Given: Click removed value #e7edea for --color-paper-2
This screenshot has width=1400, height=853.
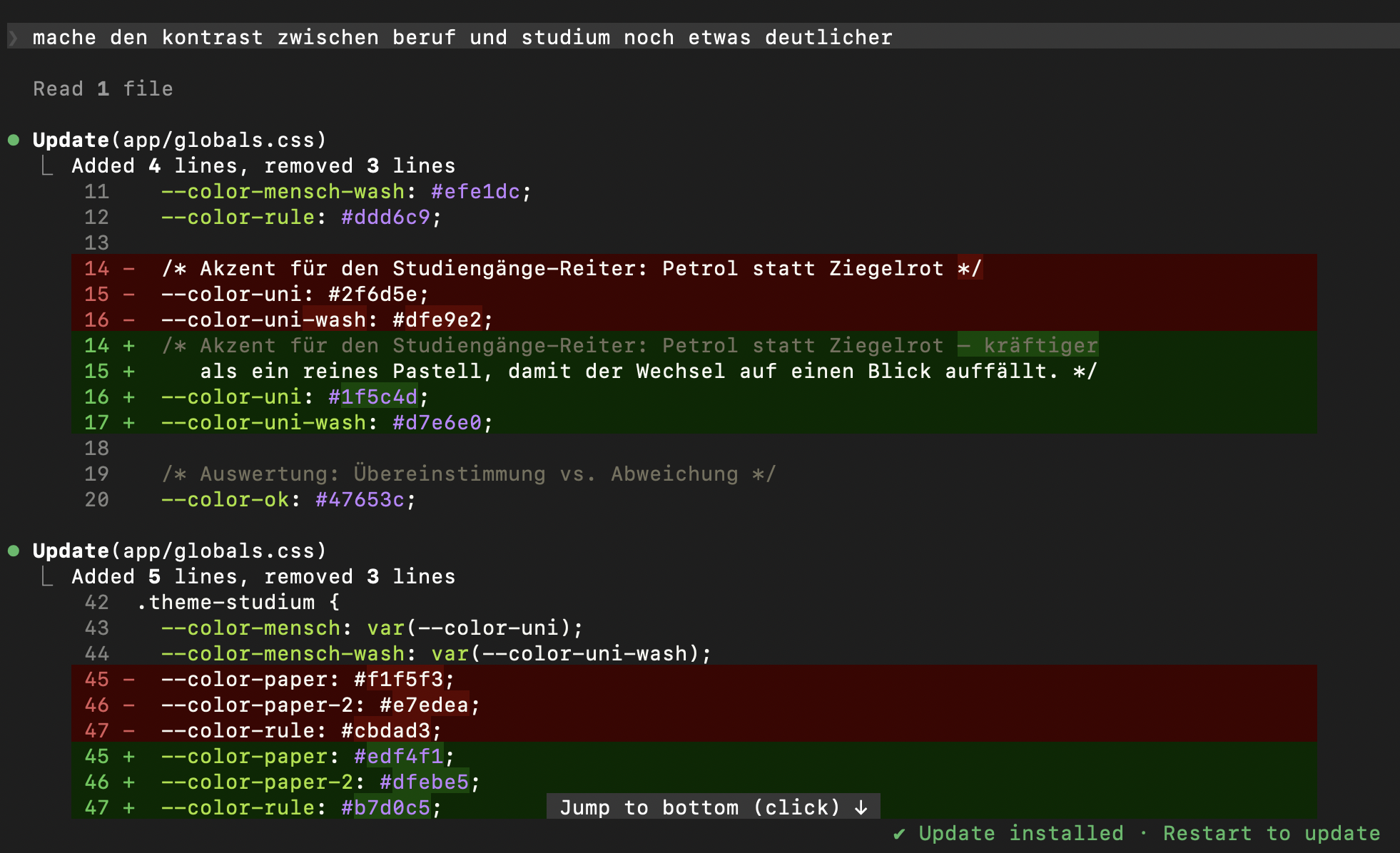Looking at the screenshot, I should pyautogui.click(x=424, y=705).
